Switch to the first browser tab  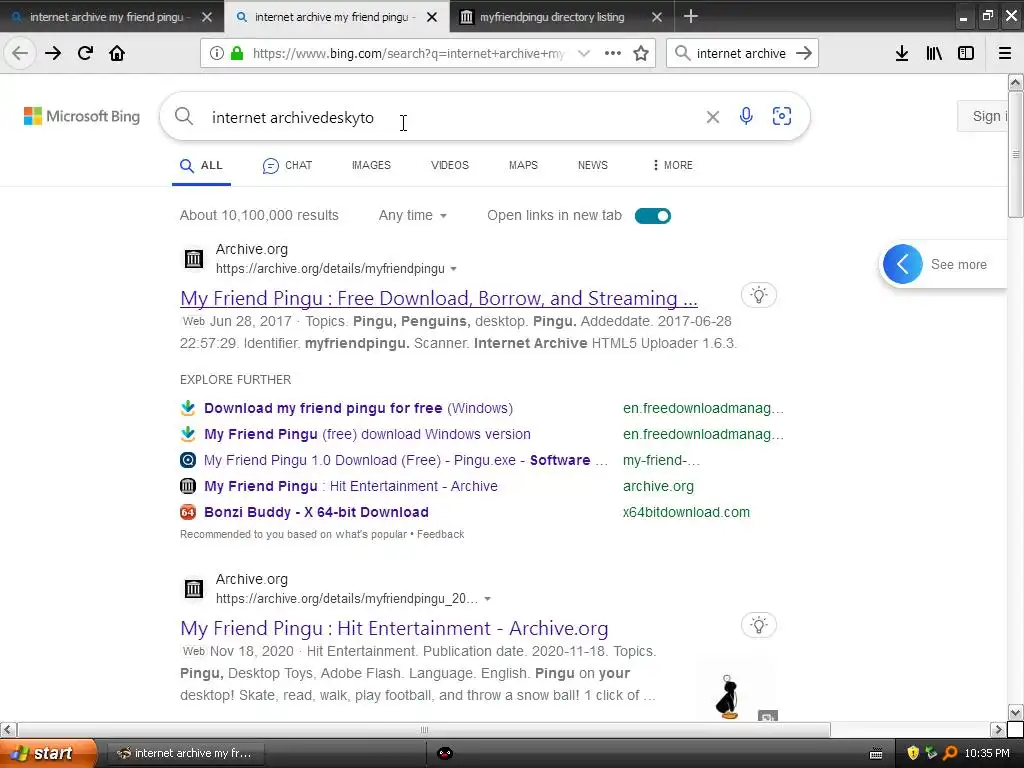point(106,17)
